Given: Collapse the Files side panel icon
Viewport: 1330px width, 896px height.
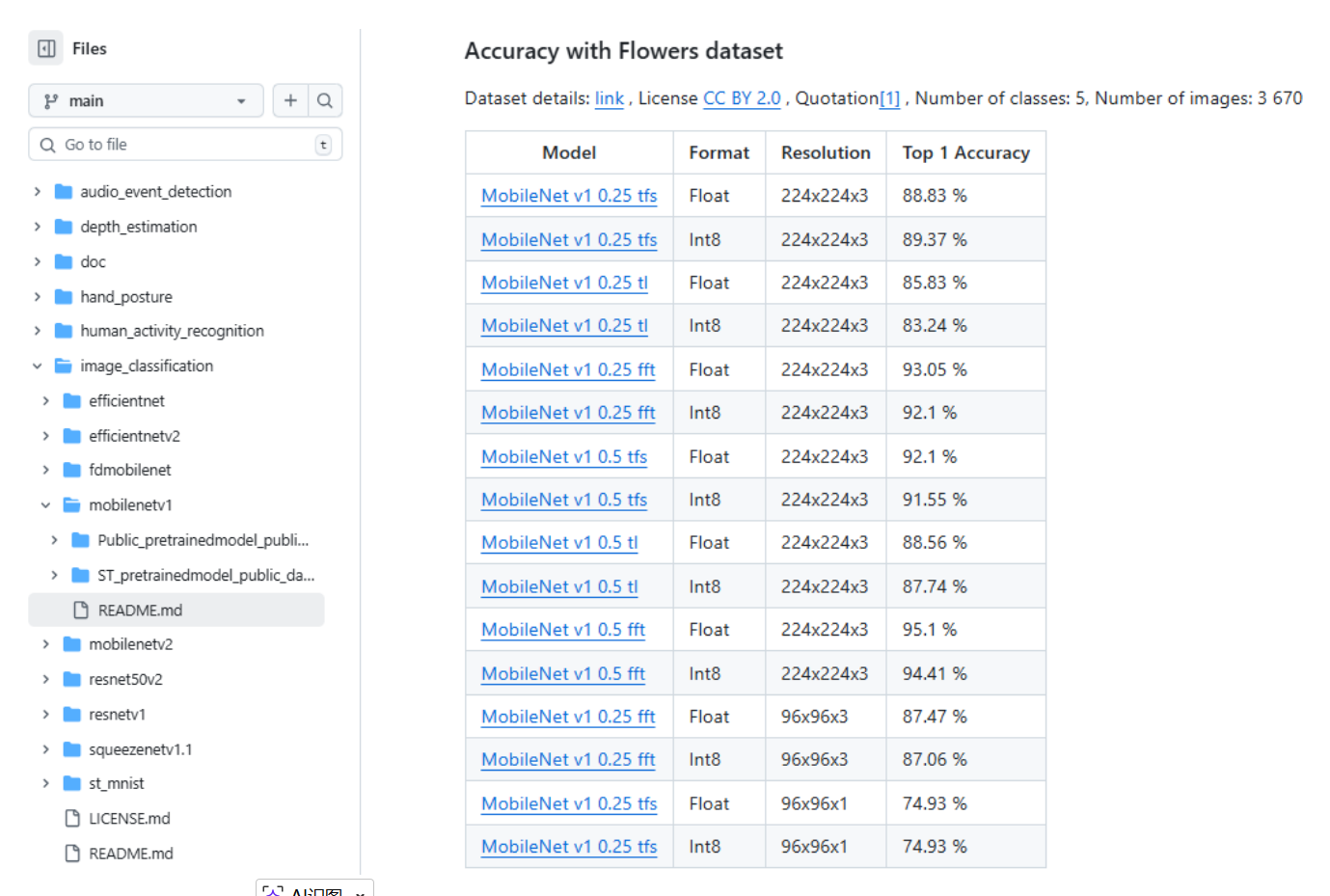Looking at the screenshot, I should (46, 48).
